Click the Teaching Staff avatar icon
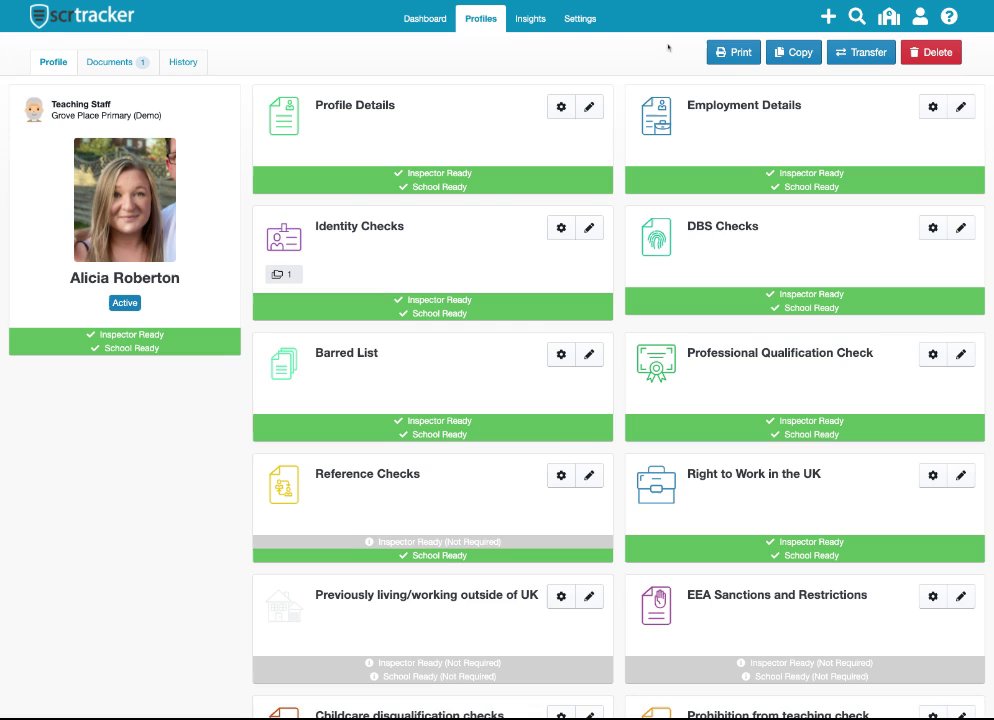The image size is (994, 720). click(x=34, y=109)
